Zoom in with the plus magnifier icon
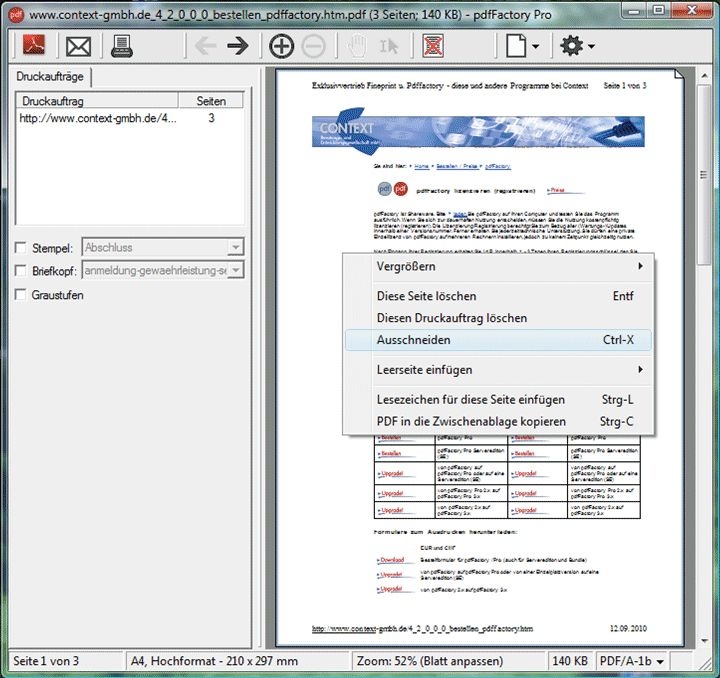Screen dimensions: 720x678 tap(282, 46)
